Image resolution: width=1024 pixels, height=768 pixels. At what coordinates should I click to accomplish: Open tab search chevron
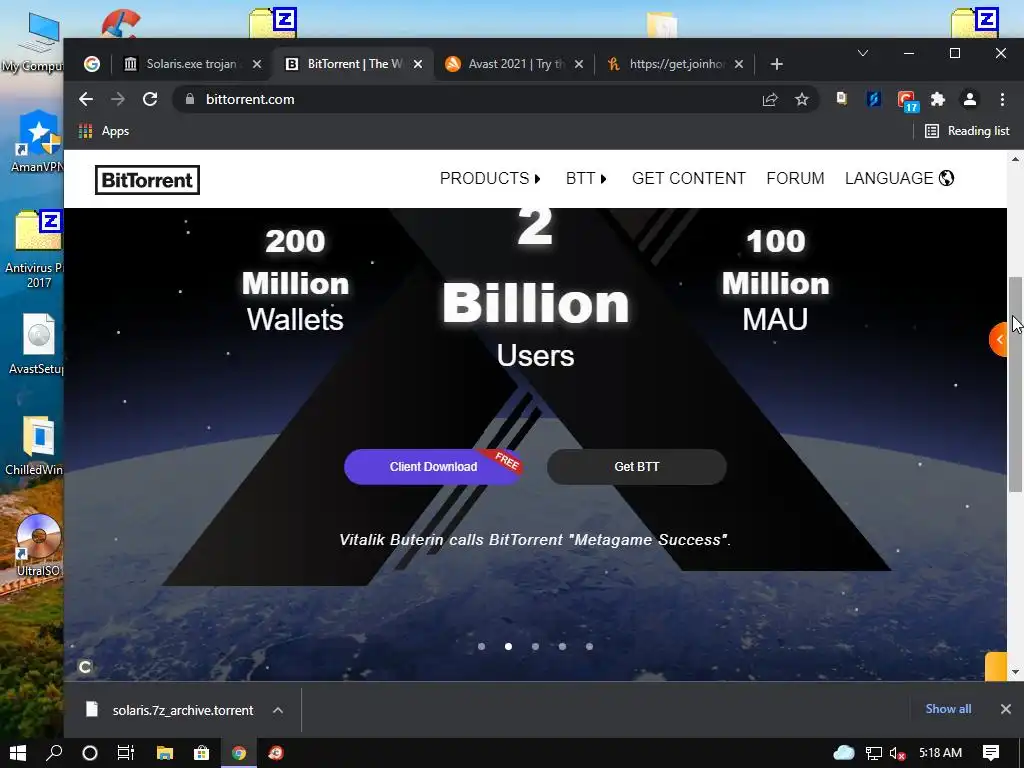coord(863,53)
